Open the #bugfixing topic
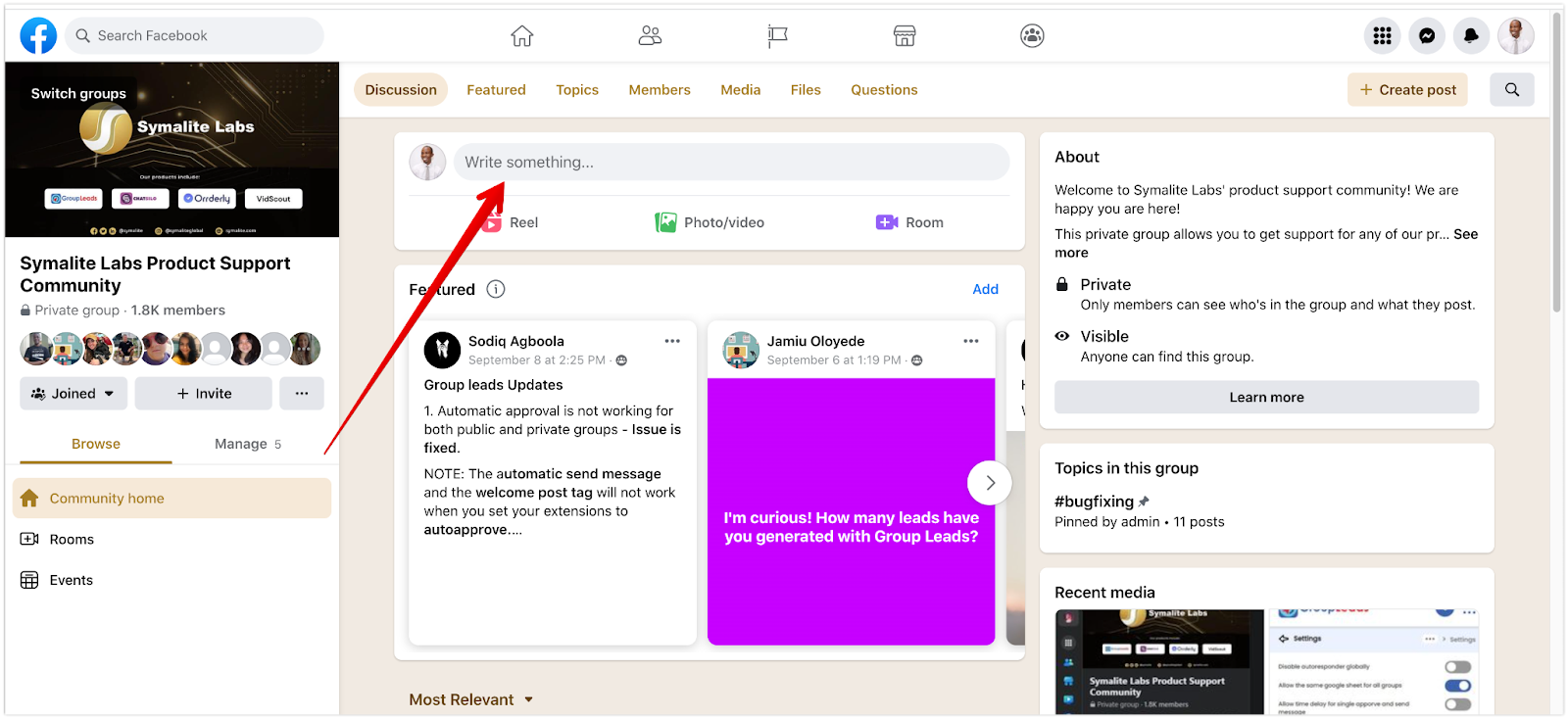 tap(1094, 502)
